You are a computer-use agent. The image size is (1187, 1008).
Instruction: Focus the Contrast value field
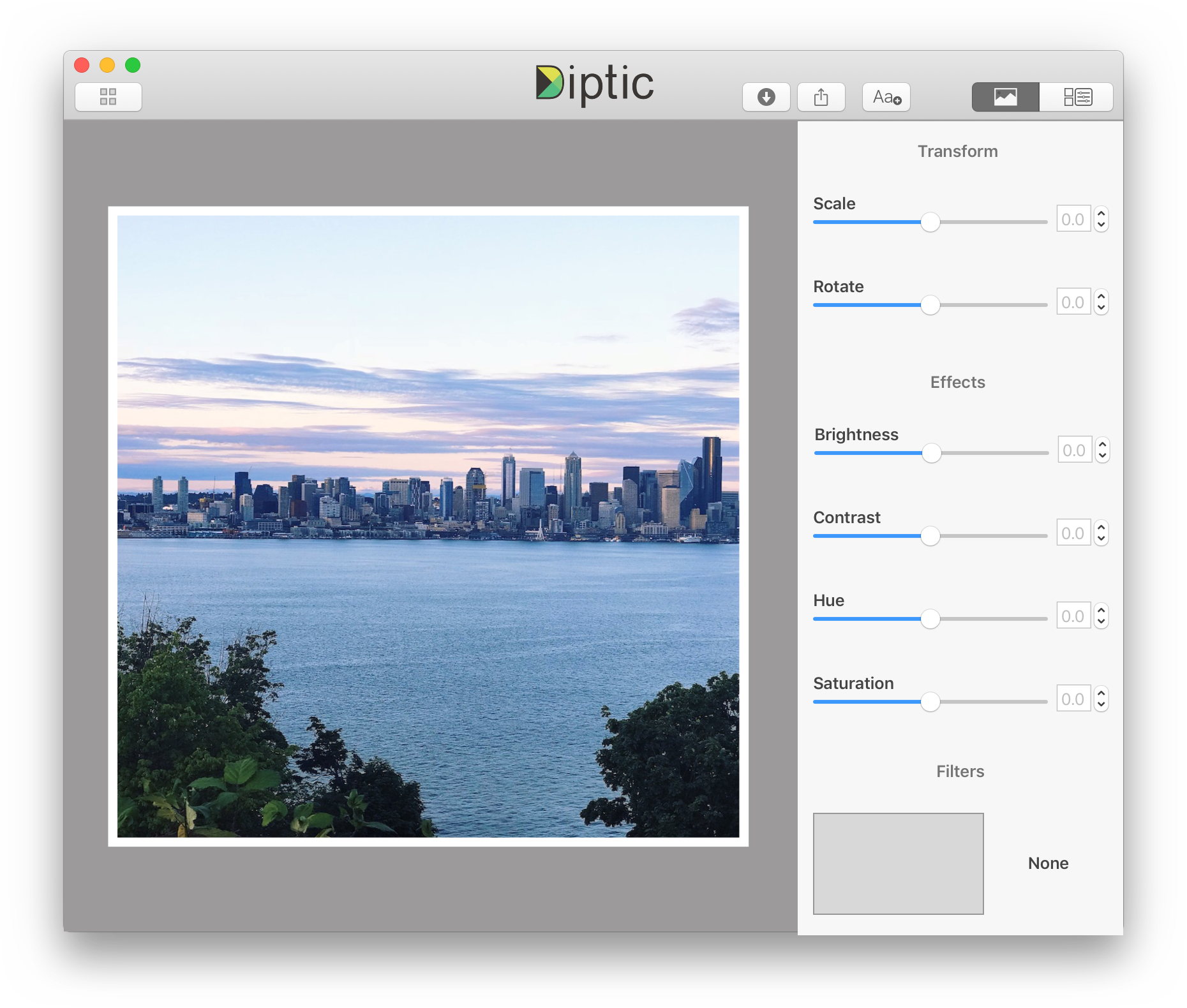point(1073,533)
